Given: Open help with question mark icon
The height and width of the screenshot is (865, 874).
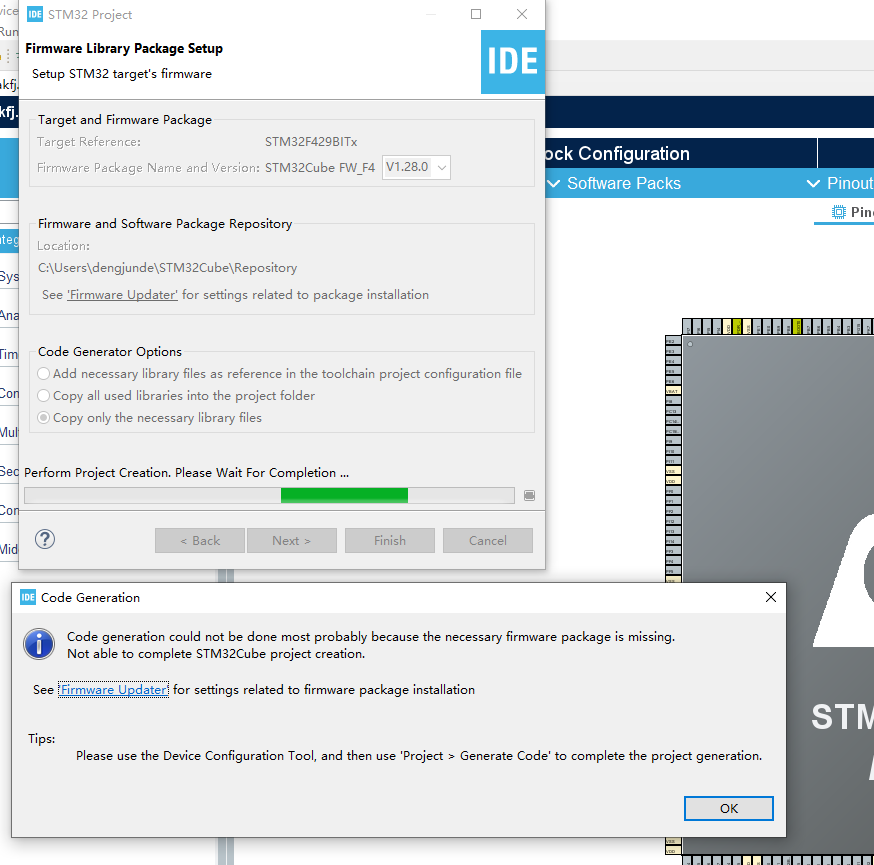Looking at the screenshot, I should point(45,539).
